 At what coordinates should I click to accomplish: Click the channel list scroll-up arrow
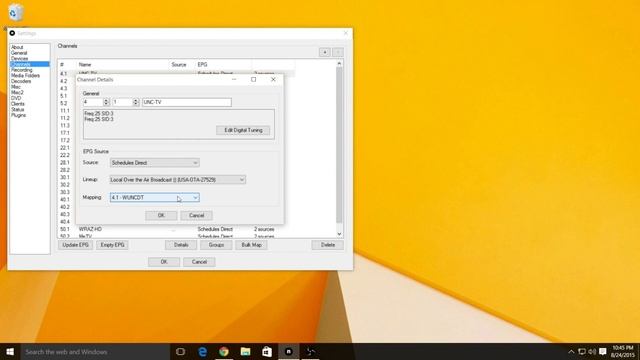pyautogui.click(x=339, y=64)
